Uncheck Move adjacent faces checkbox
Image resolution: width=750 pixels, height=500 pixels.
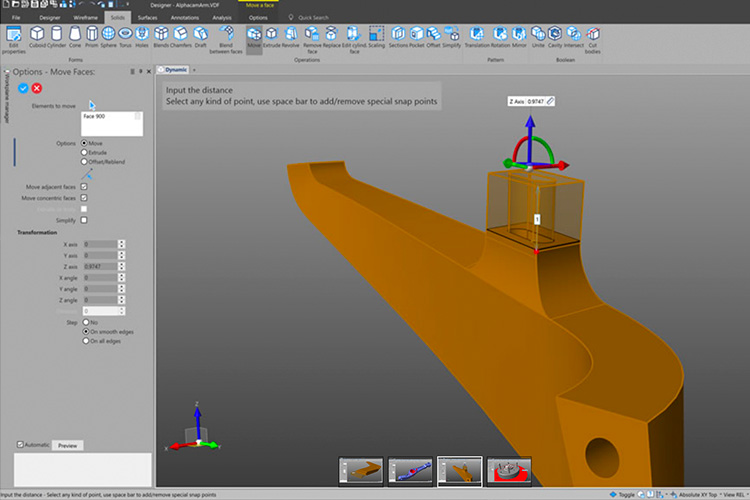coord(84,187)
